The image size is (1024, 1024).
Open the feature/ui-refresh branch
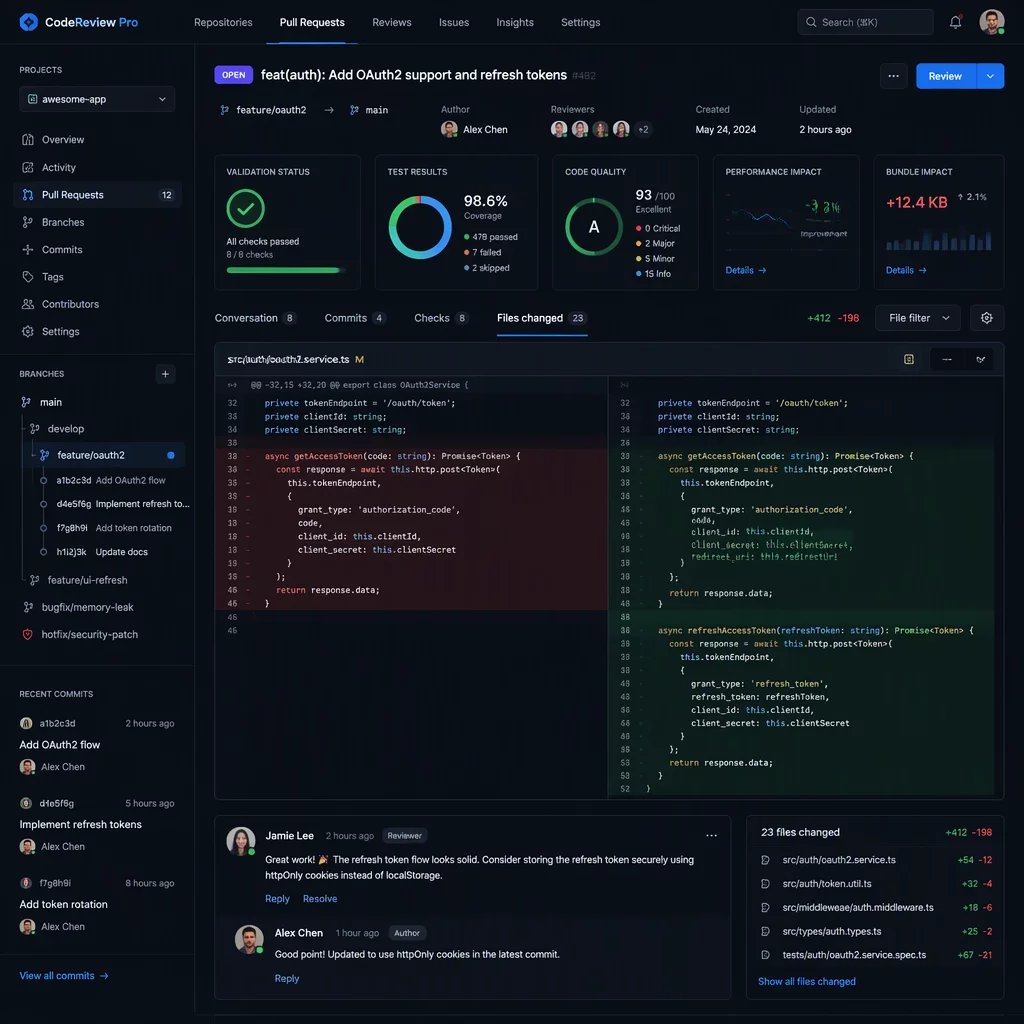coord(88,580)
